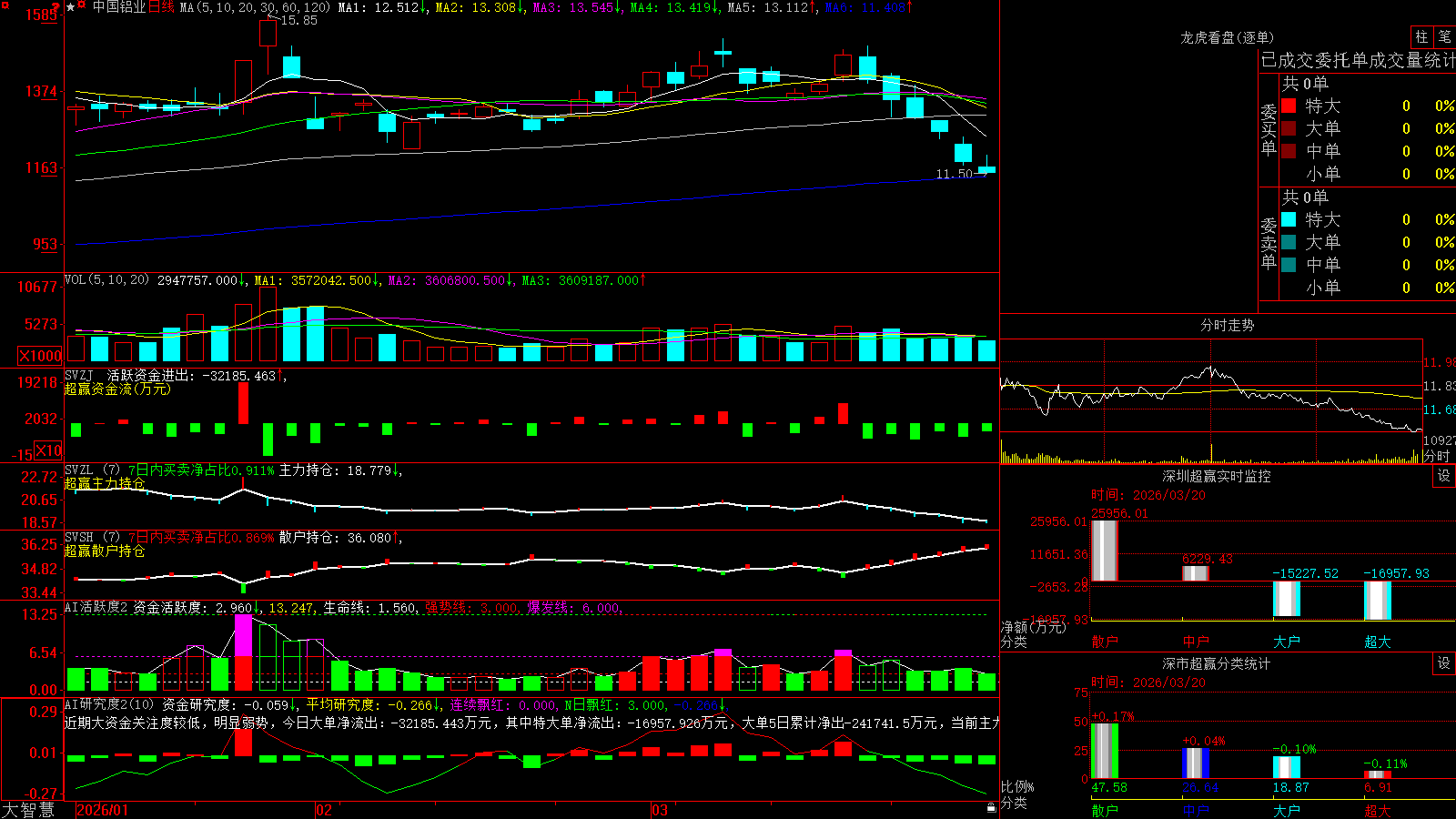The image size is (1456, 819).
Task: Click the MA(5,10,20,30,60,120) indicator label
Action: coord(255,7)
